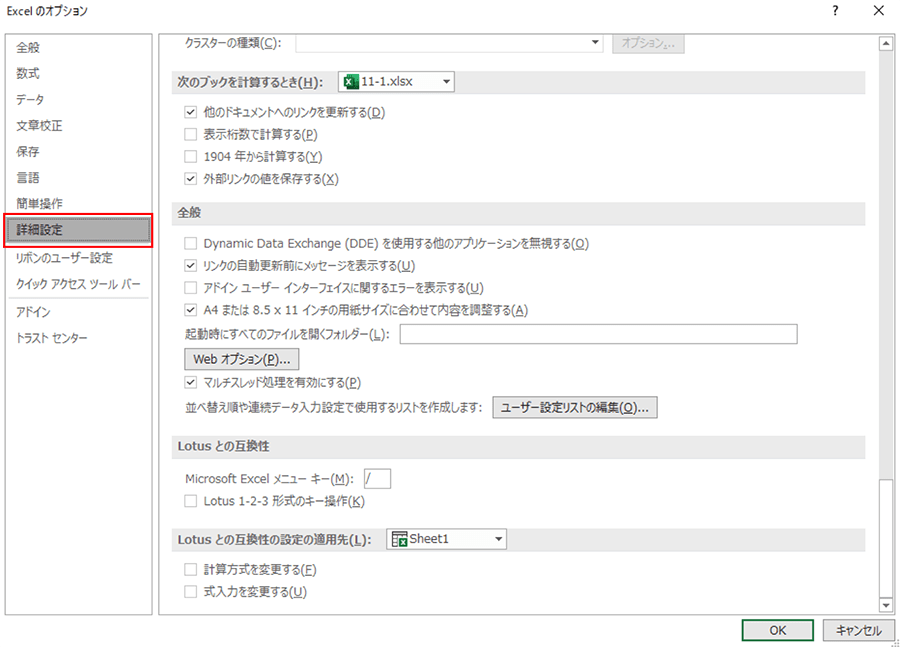Toggle マルチスレッド処理を有効にする checkbox

(191, 382)
